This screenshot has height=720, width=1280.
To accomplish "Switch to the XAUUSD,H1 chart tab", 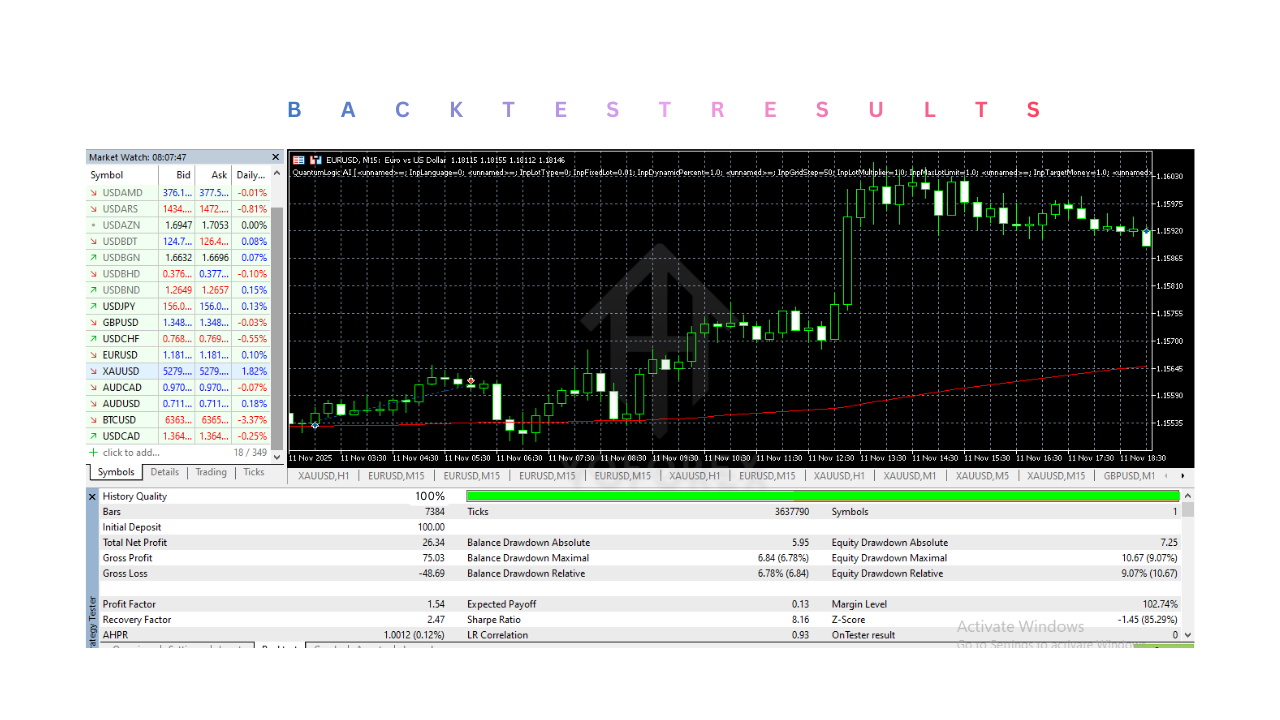I will point(322,476).
